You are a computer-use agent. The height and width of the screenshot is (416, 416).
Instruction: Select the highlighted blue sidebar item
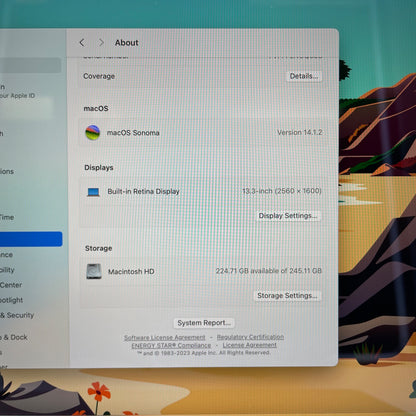pyautogui.click(x=31, y=239)
